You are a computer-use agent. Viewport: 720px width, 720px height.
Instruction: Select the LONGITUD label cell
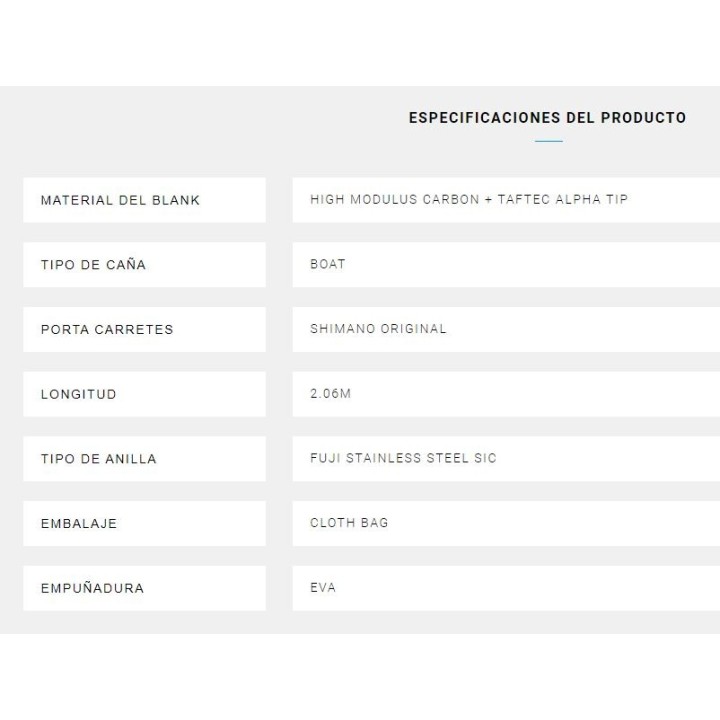pos(144,394)
